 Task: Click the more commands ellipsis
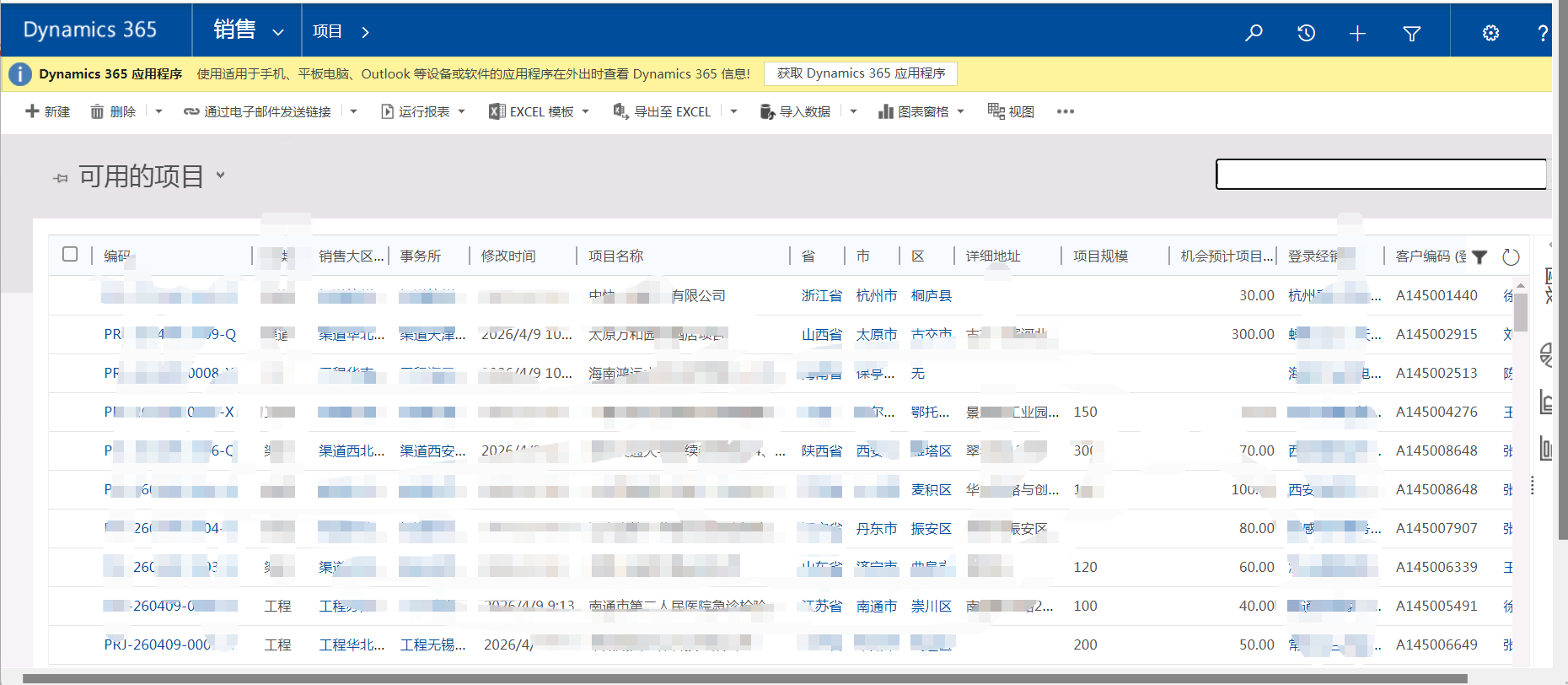(x=1066, y=111)
